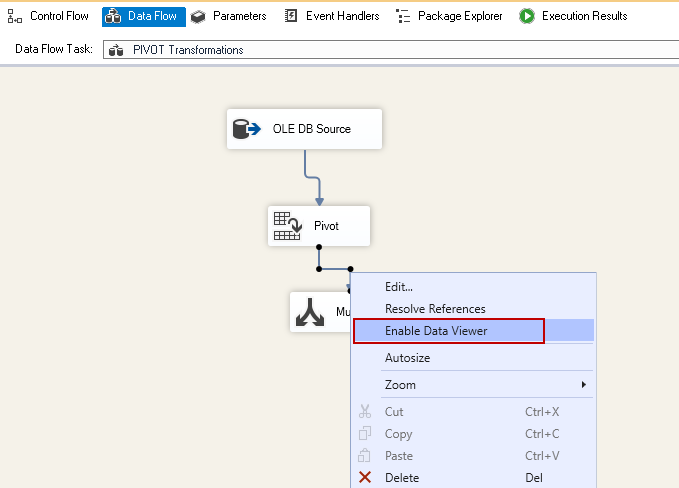Click the Copy icon in context menu
This screenshot has width=679, height=488.
coord(365,434)
